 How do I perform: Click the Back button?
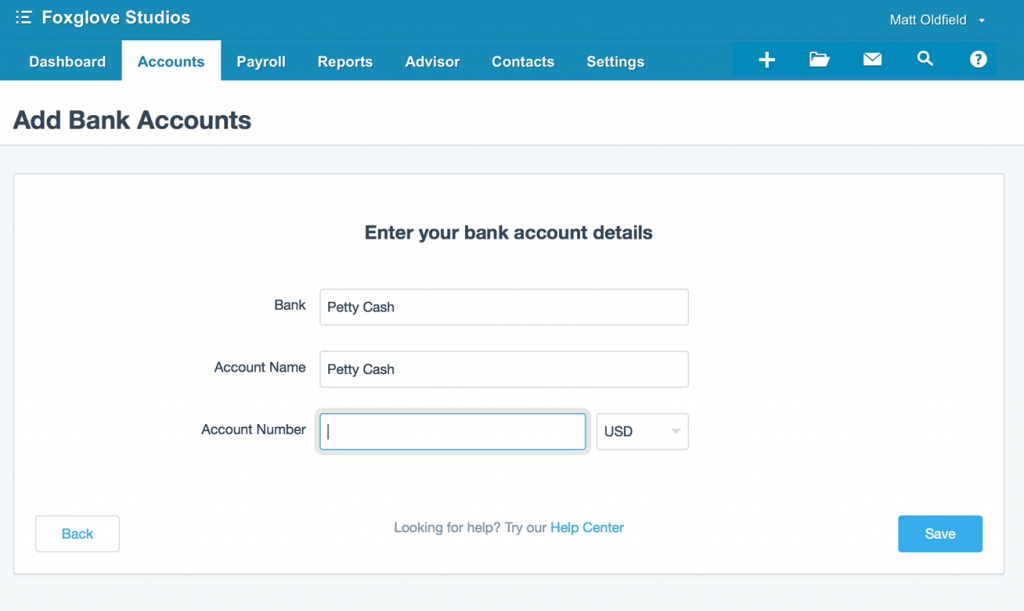[x=77, y=534]
